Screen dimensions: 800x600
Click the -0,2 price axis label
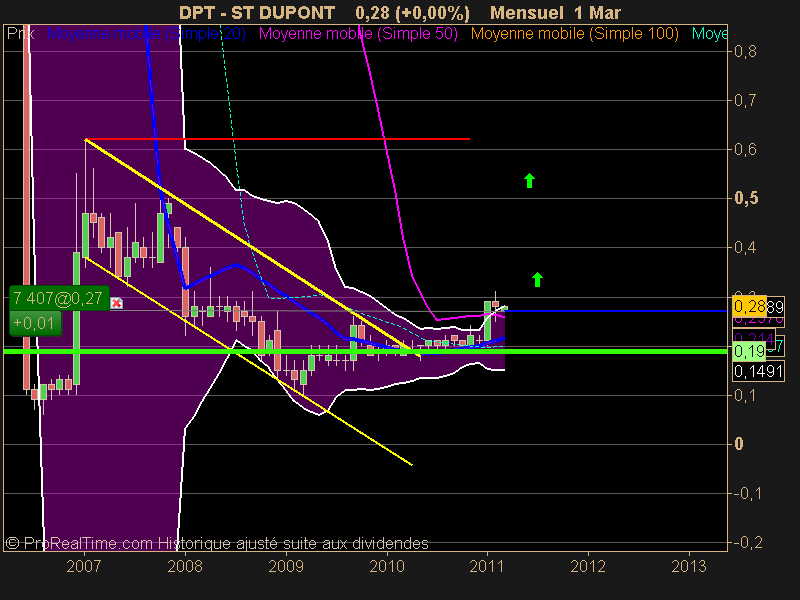tap(748, 542)
